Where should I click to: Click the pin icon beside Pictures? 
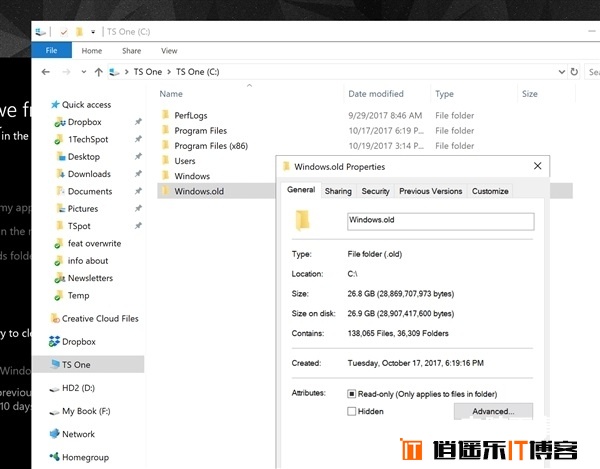[138, 208]
